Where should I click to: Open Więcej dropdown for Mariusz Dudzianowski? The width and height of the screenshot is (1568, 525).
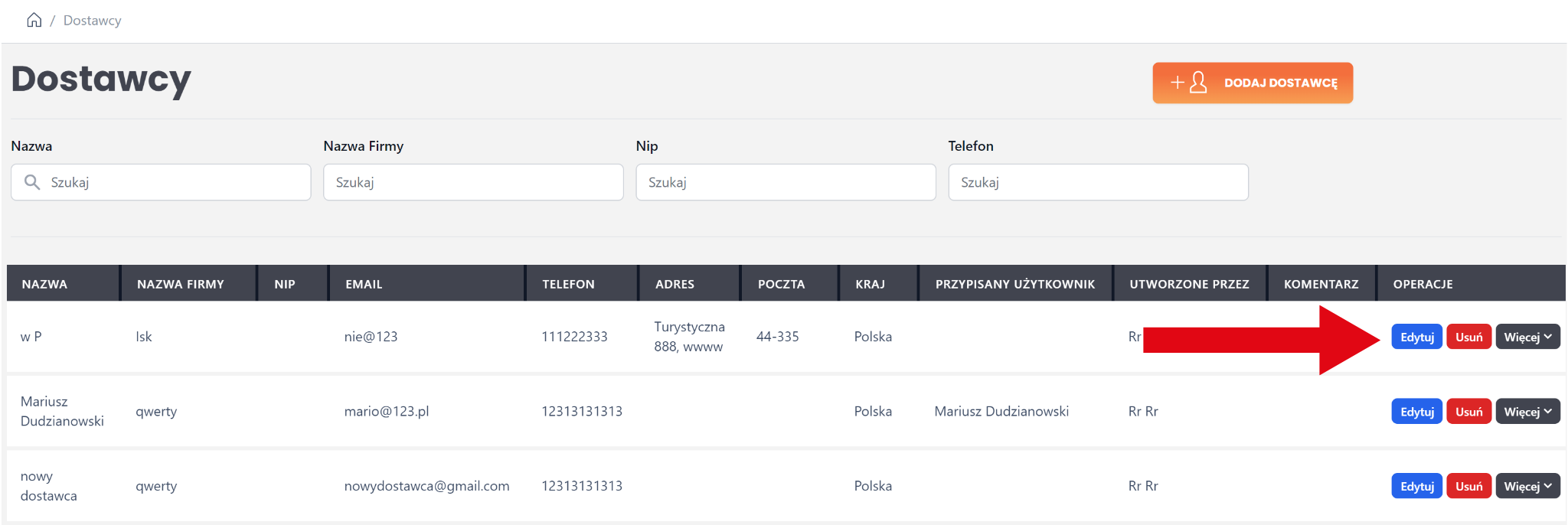click(x=1527, y=412)
